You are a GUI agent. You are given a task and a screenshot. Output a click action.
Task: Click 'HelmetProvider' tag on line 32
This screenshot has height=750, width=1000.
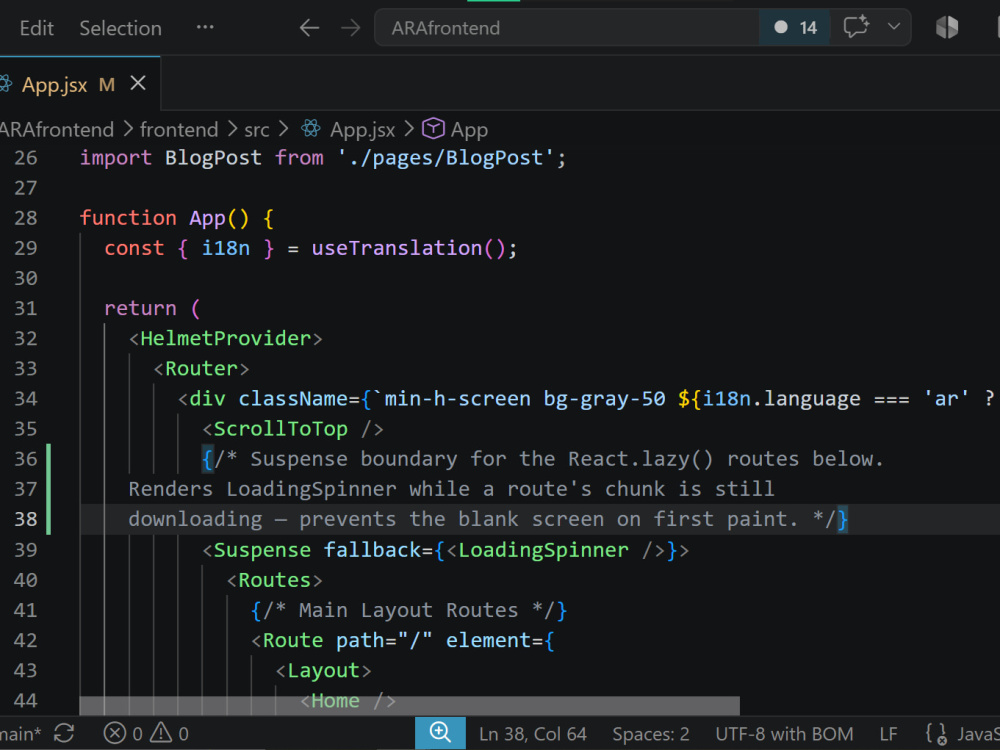tap(225, 338)
